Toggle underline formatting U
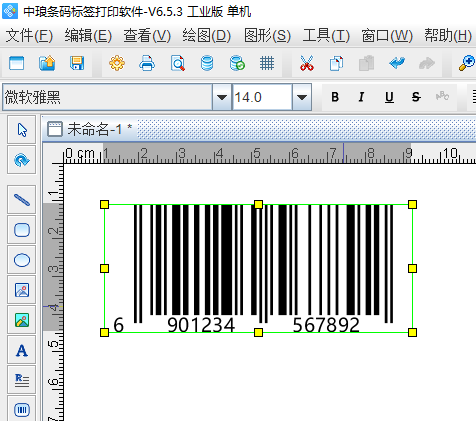The width and height of the screenshot is (476, 421). [389, 97]
